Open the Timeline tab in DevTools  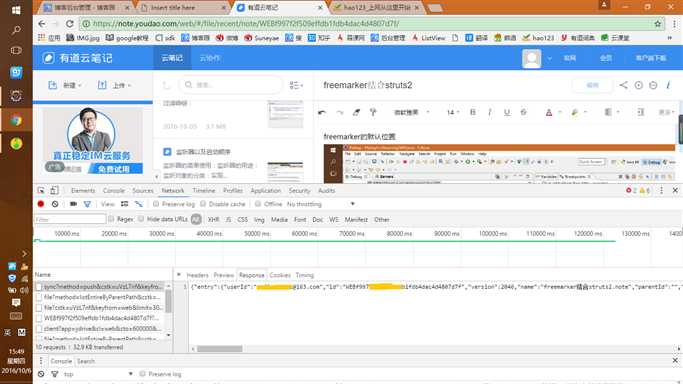[204, 190]
